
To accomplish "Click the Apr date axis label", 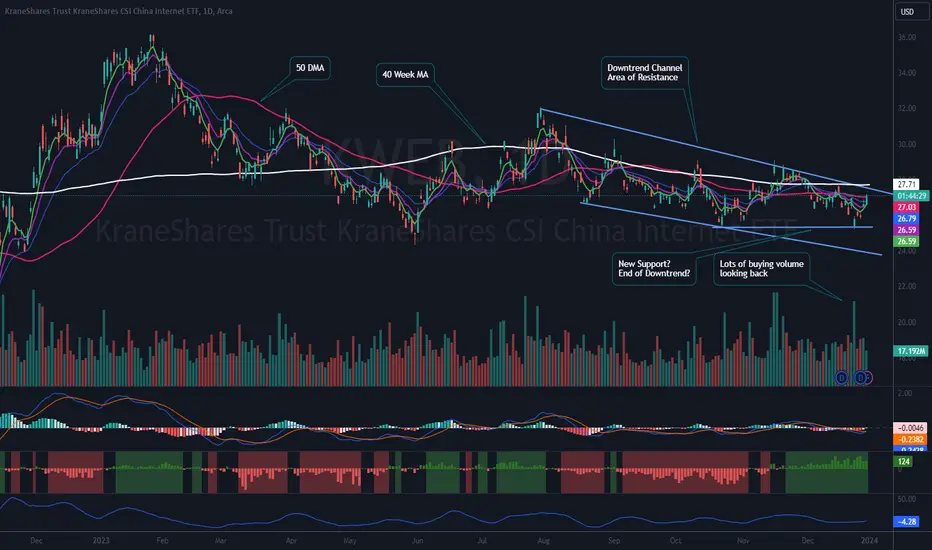I will click(291, 540).
